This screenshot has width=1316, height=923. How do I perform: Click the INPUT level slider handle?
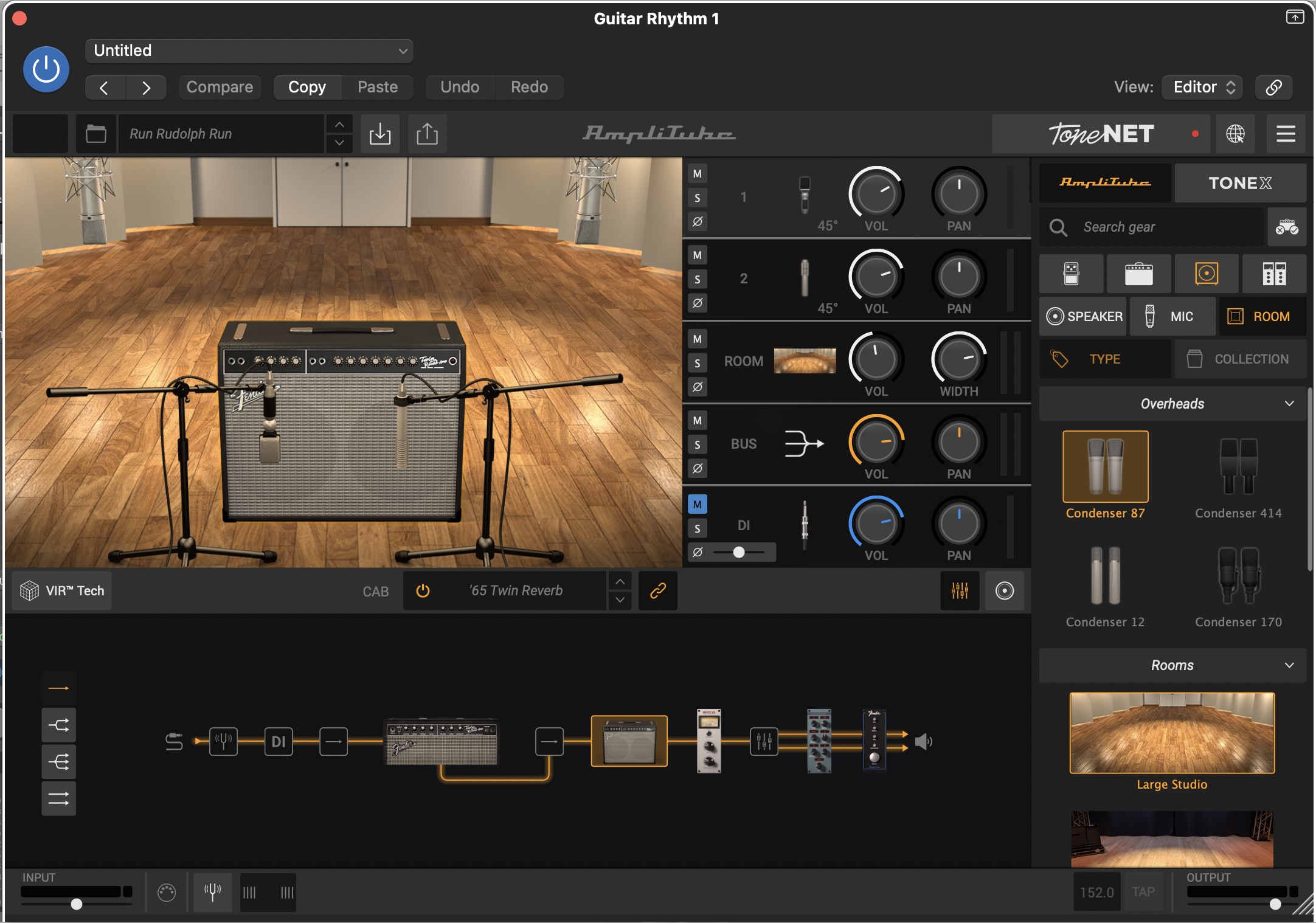(x=77, y=904)
